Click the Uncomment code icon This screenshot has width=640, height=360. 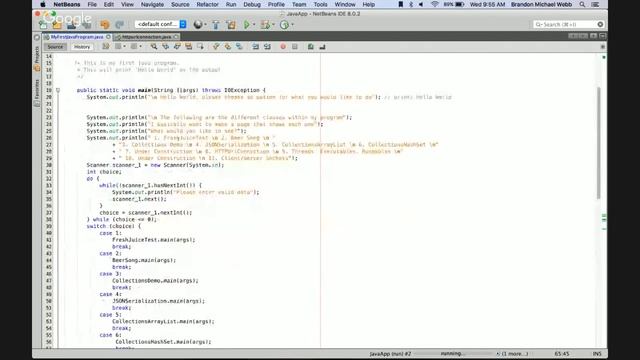pos(322,47)
